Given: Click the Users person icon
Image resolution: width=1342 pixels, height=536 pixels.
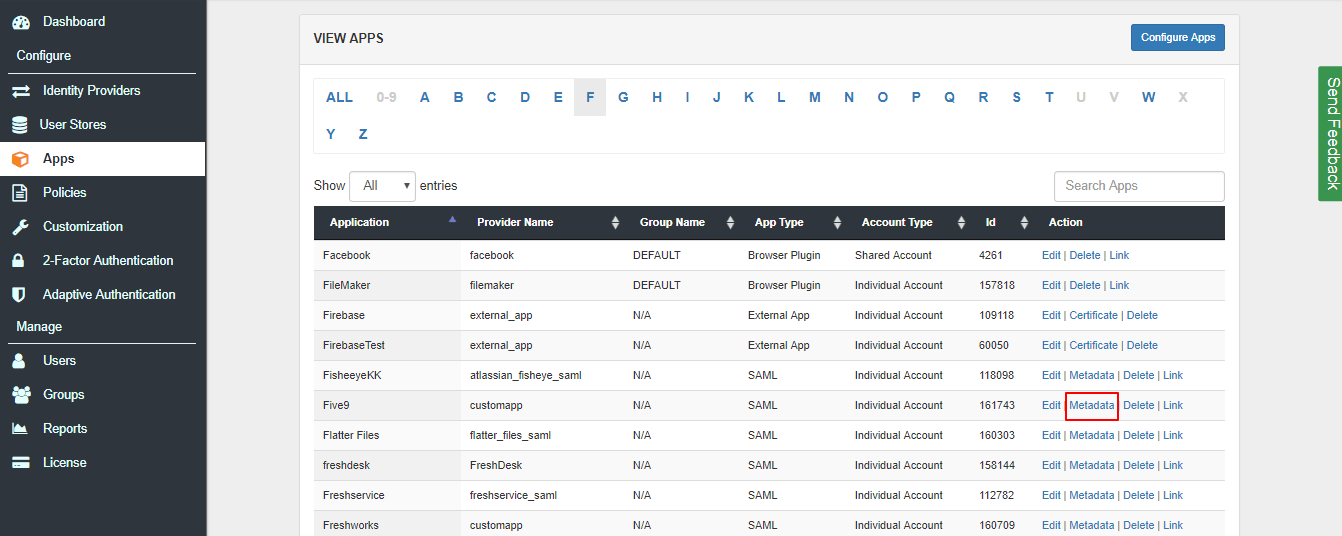Looking at the screenshot, I should (x=18, y=361).
